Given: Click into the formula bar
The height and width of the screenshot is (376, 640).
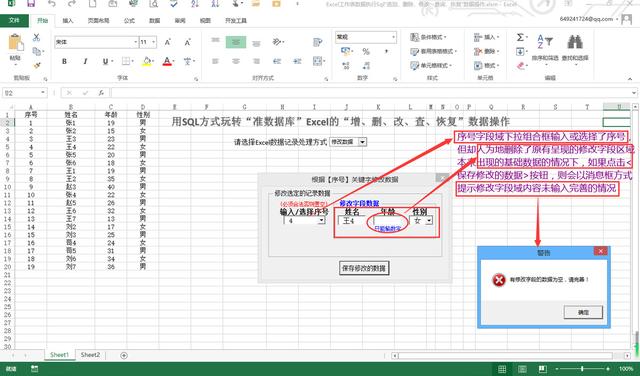Looking at the screenshot, I should [x=370, y=93].
